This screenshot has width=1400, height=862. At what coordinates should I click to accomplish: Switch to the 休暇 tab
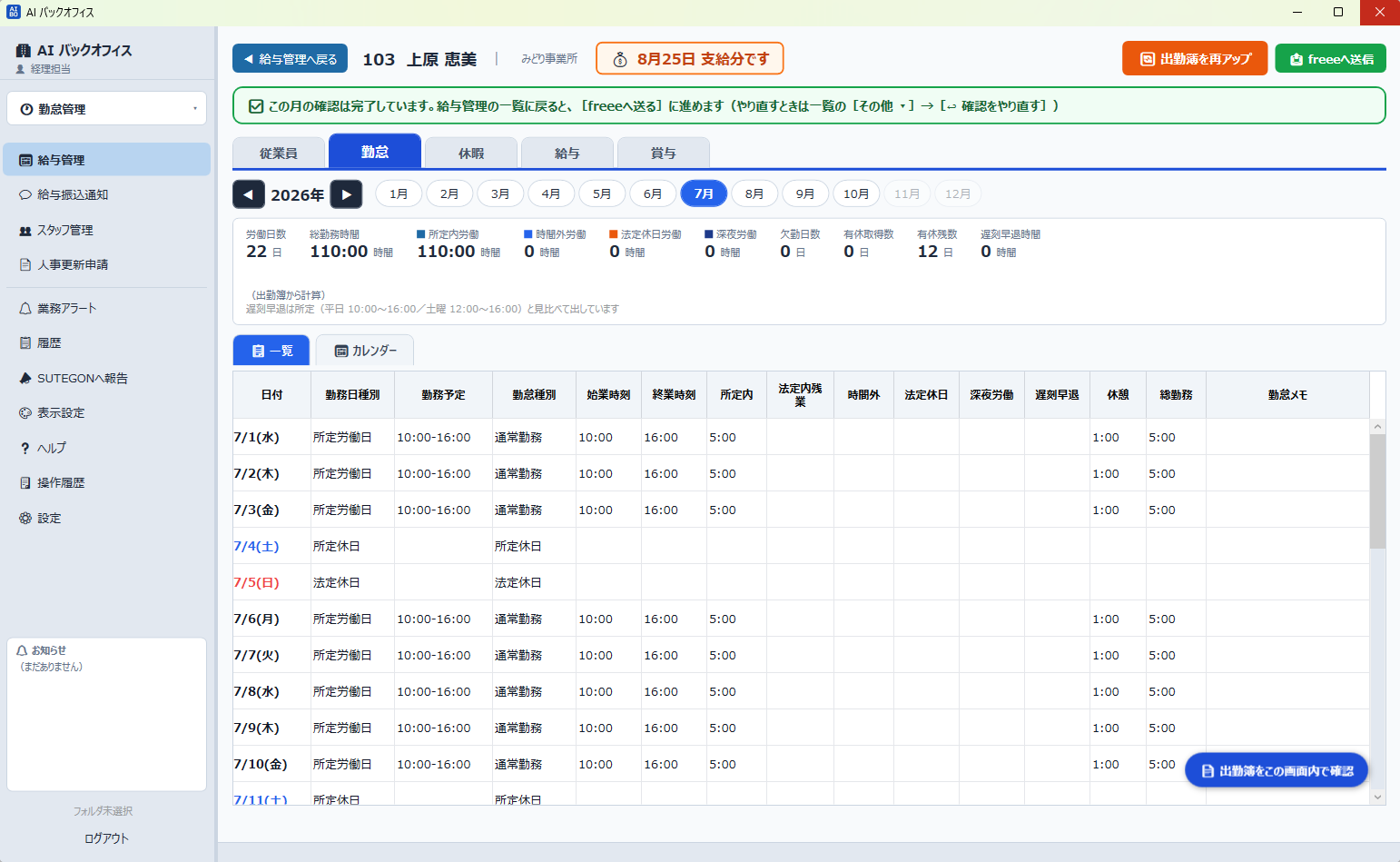[x=471, y=153]
